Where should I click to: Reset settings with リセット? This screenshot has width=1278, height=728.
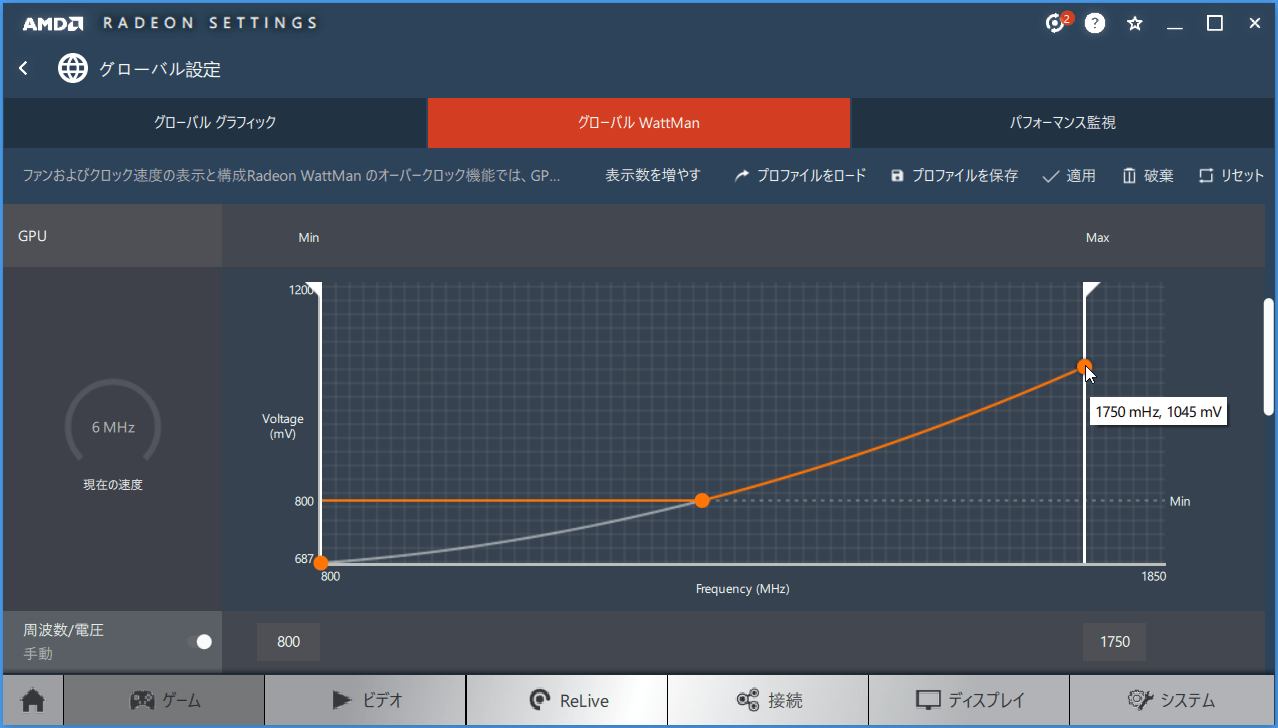pos(1231,176)
